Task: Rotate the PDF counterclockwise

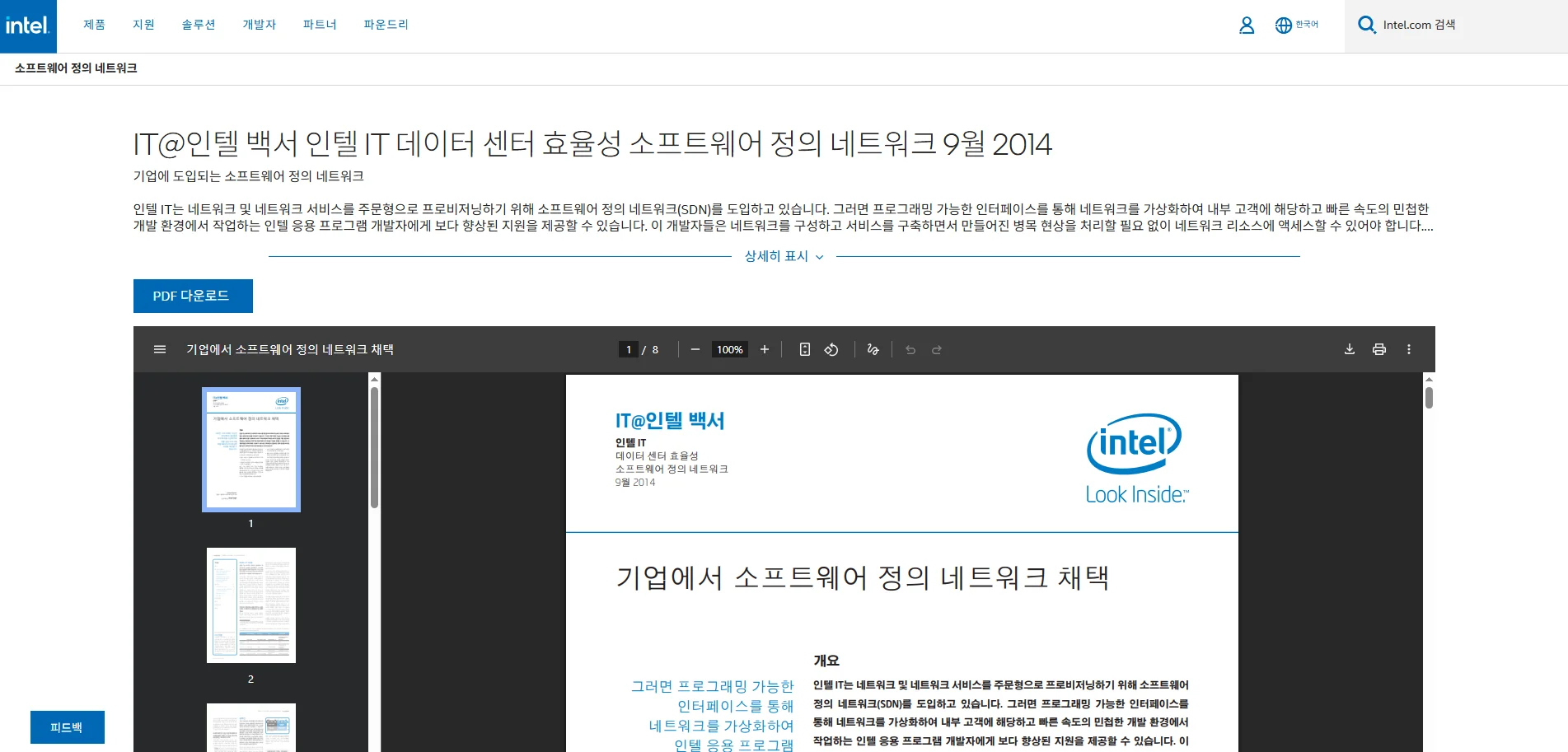Action: 831,349
